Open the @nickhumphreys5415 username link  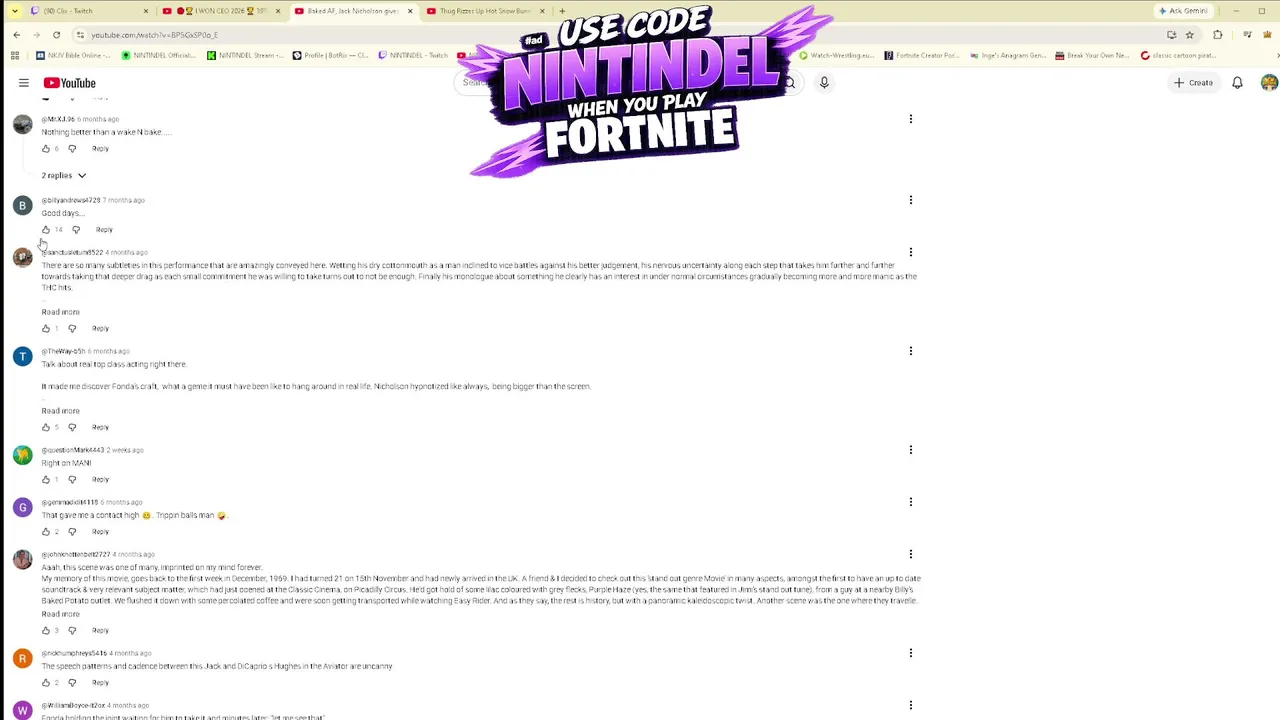pyautogui.click(x=74, y=653)
